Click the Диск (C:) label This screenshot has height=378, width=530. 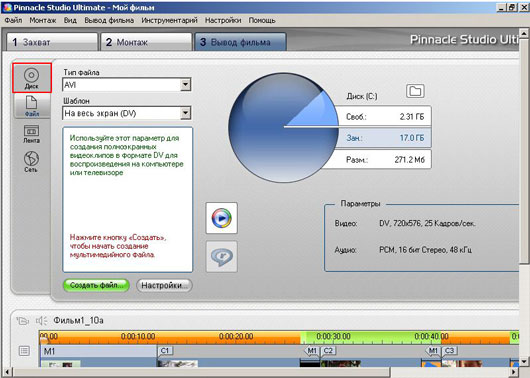coord(362,96)
